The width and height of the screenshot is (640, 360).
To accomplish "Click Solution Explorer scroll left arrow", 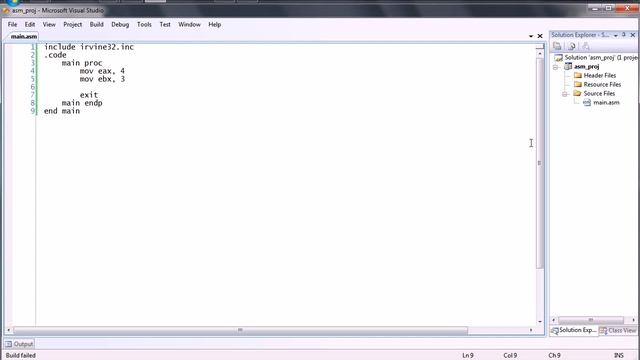I will click(553, 320).
